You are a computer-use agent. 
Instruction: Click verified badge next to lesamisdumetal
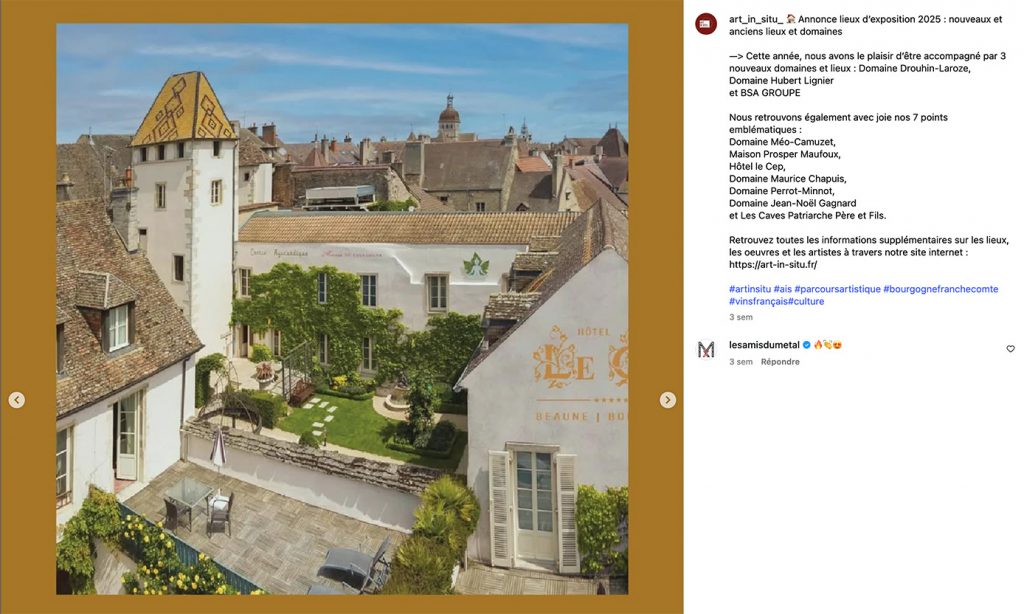pos(807,345)
